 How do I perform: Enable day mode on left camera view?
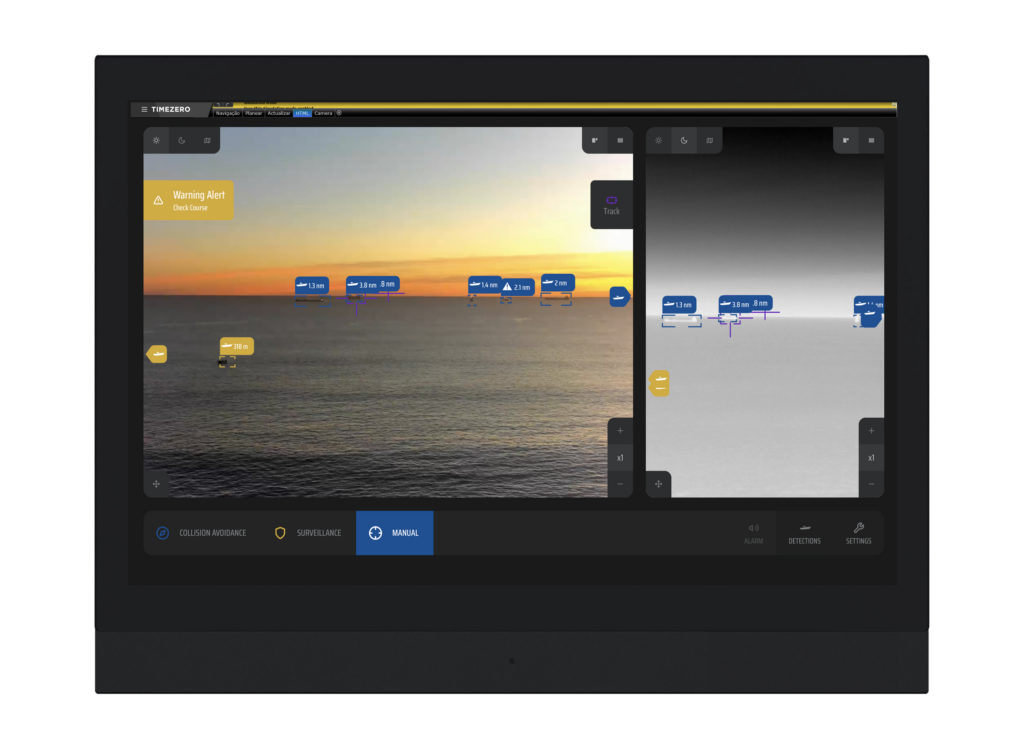(x=157, y=140)
